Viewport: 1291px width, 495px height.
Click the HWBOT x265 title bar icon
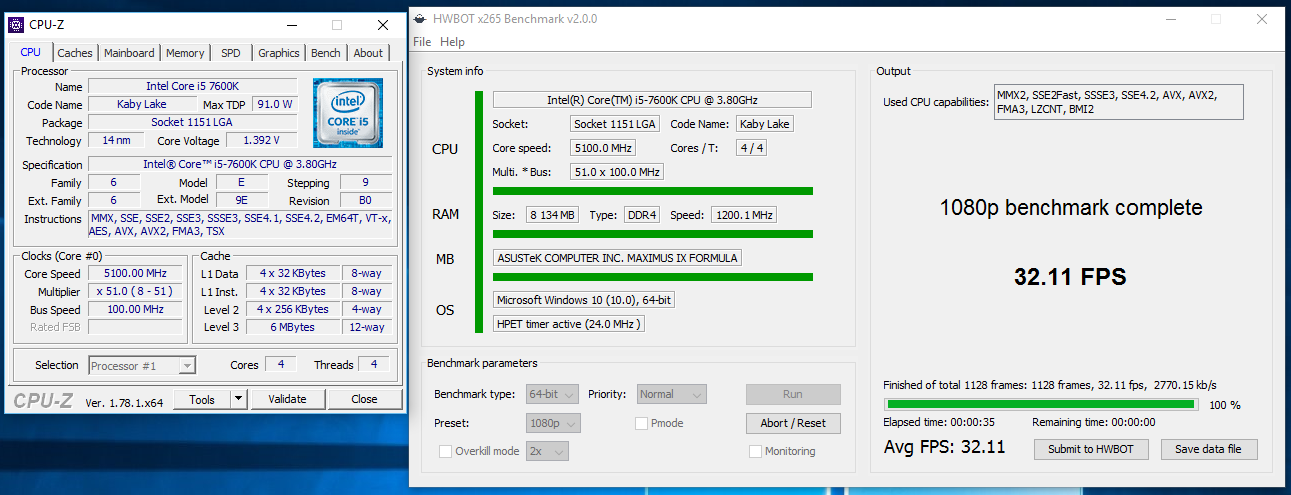(419, 18)
